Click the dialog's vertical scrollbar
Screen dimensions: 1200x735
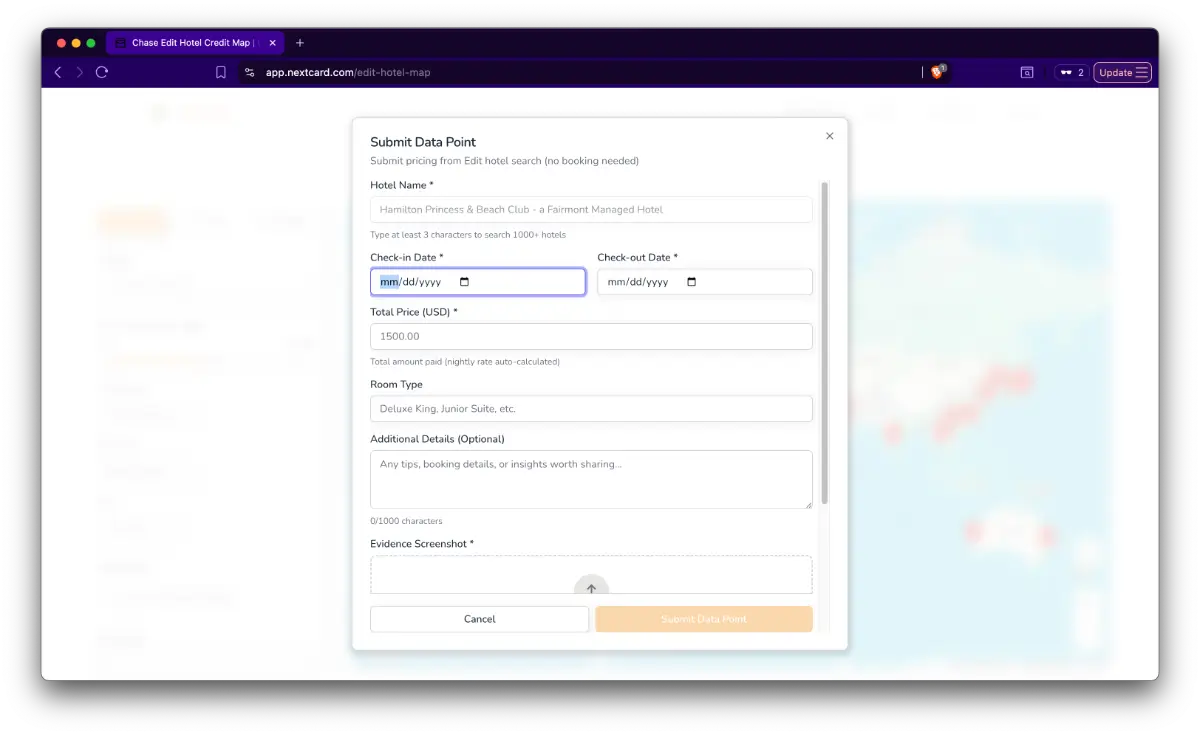[825, 340]
